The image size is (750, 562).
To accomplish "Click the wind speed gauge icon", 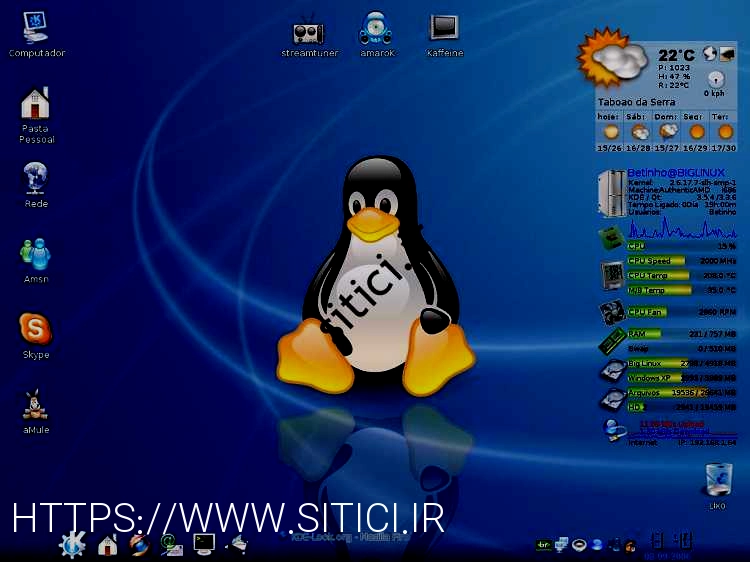I will [x=715, y=79].
